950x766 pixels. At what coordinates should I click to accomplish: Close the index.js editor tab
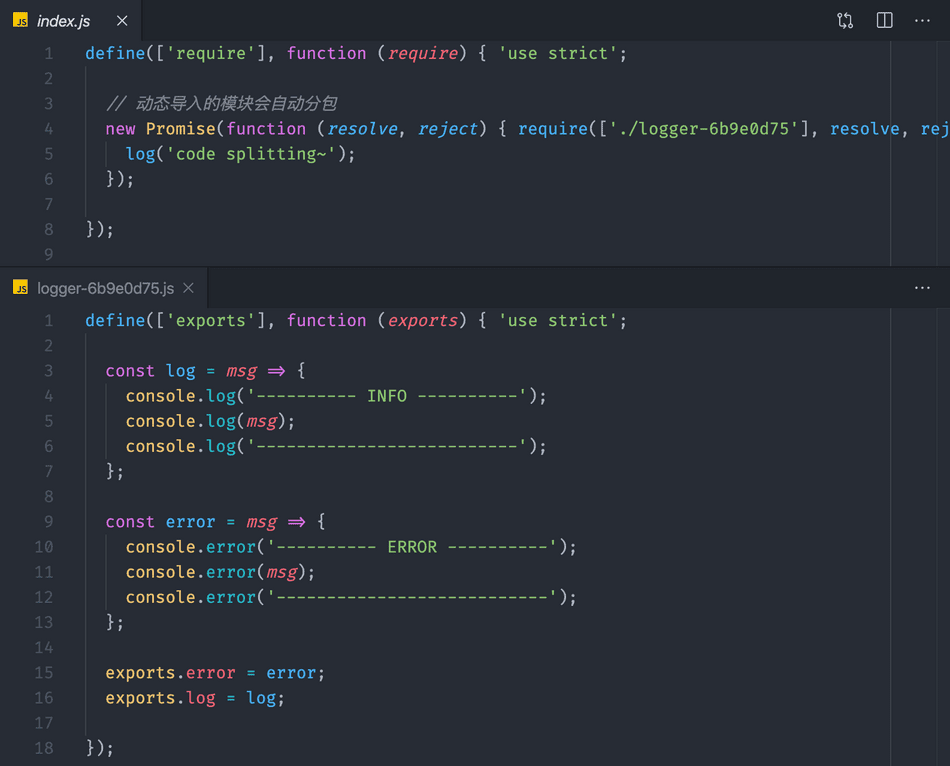[x=122, y=21]
